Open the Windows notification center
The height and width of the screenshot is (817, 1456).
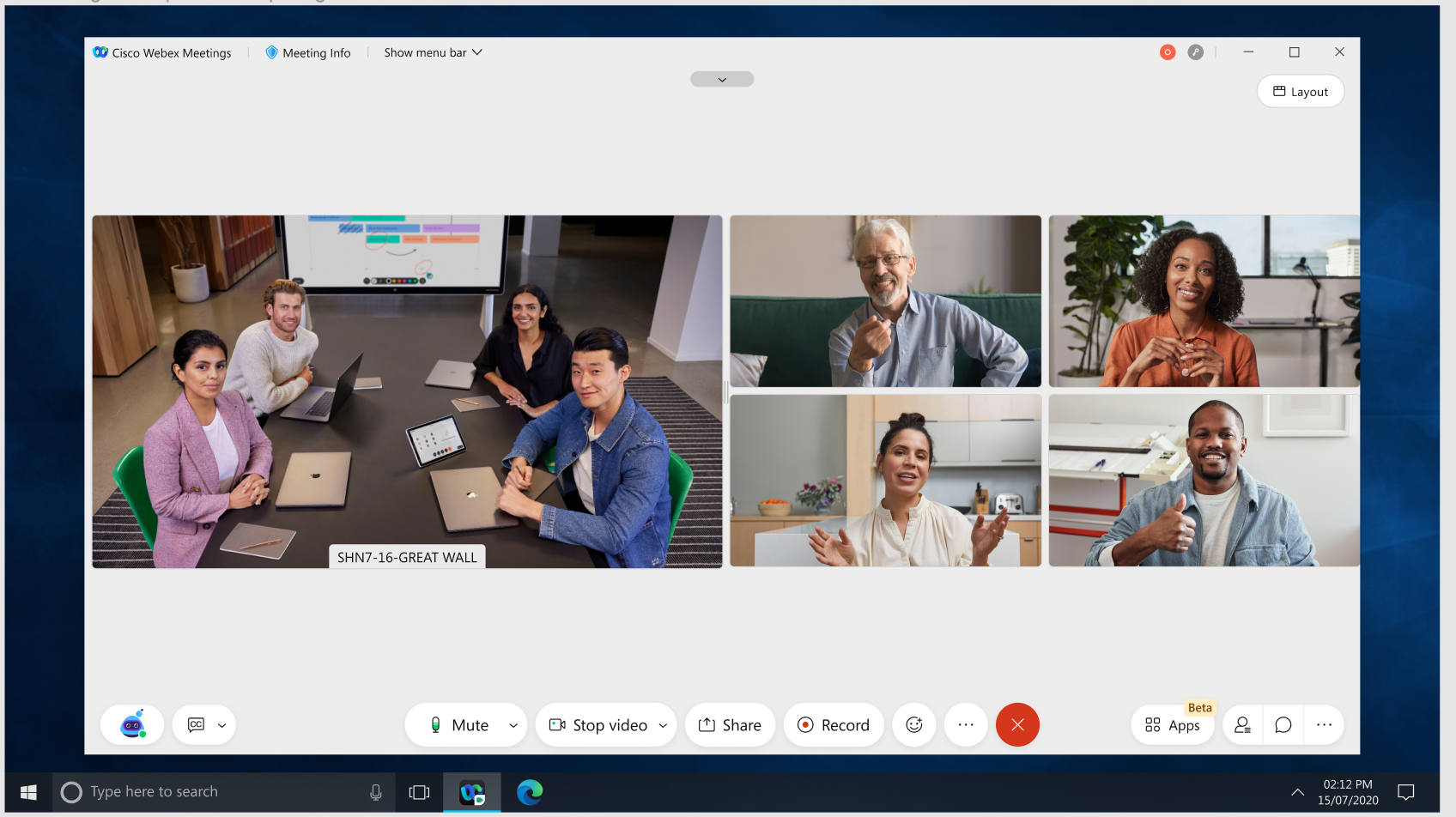[1406, 792]
